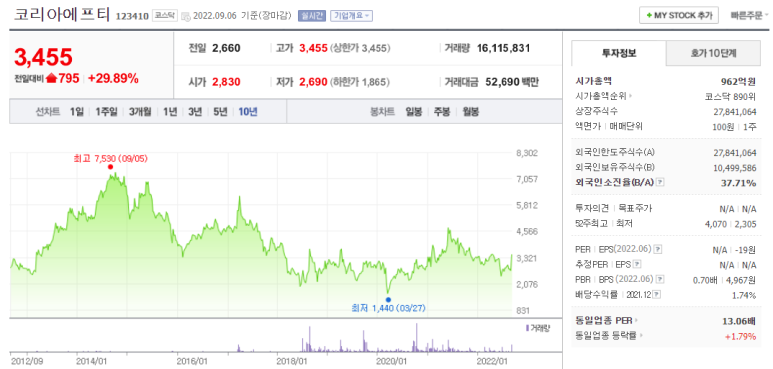Open the 기업개요 dropdown

coord(351,16)
